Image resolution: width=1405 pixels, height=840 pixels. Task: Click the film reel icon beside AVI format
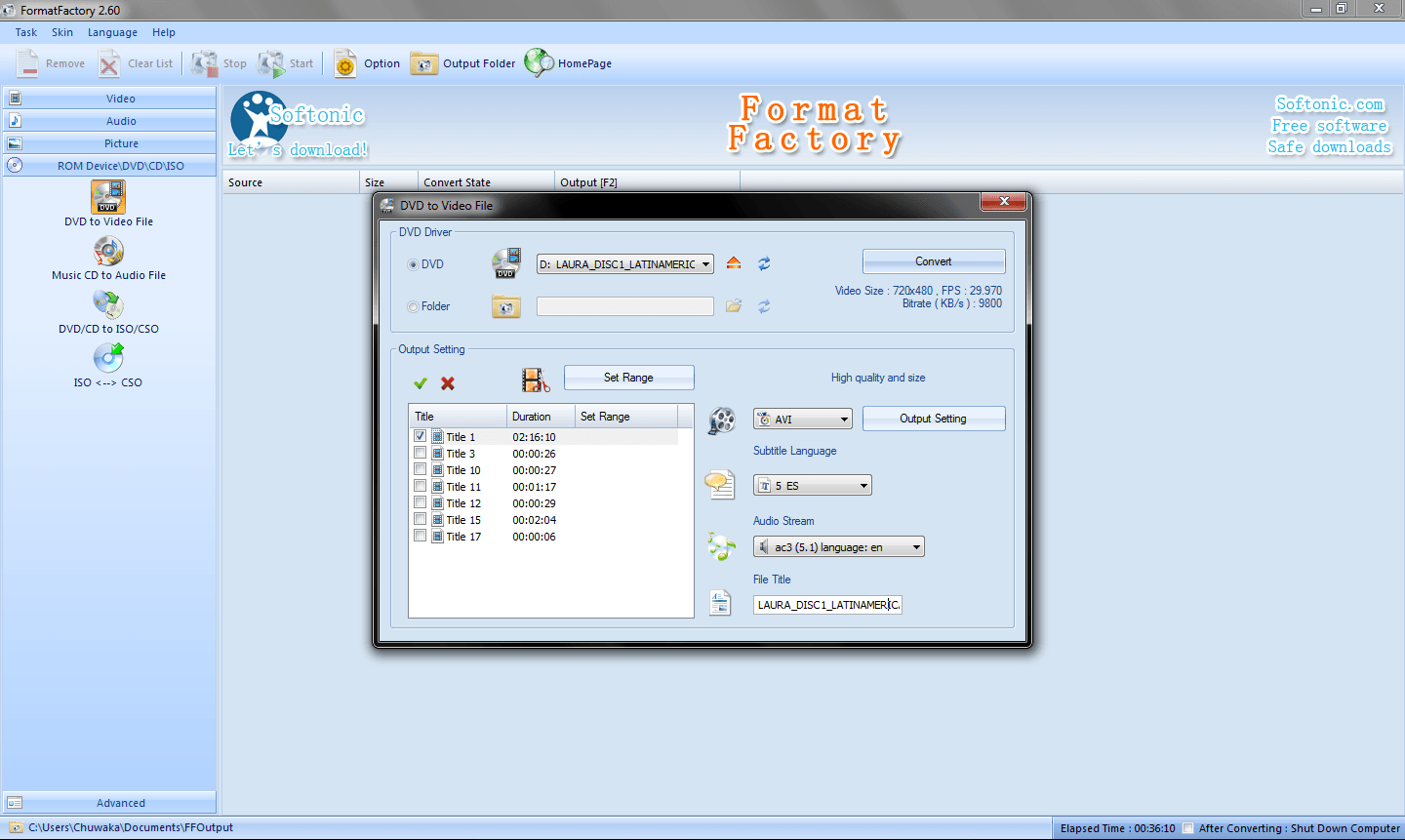click(x=722, y=420)
